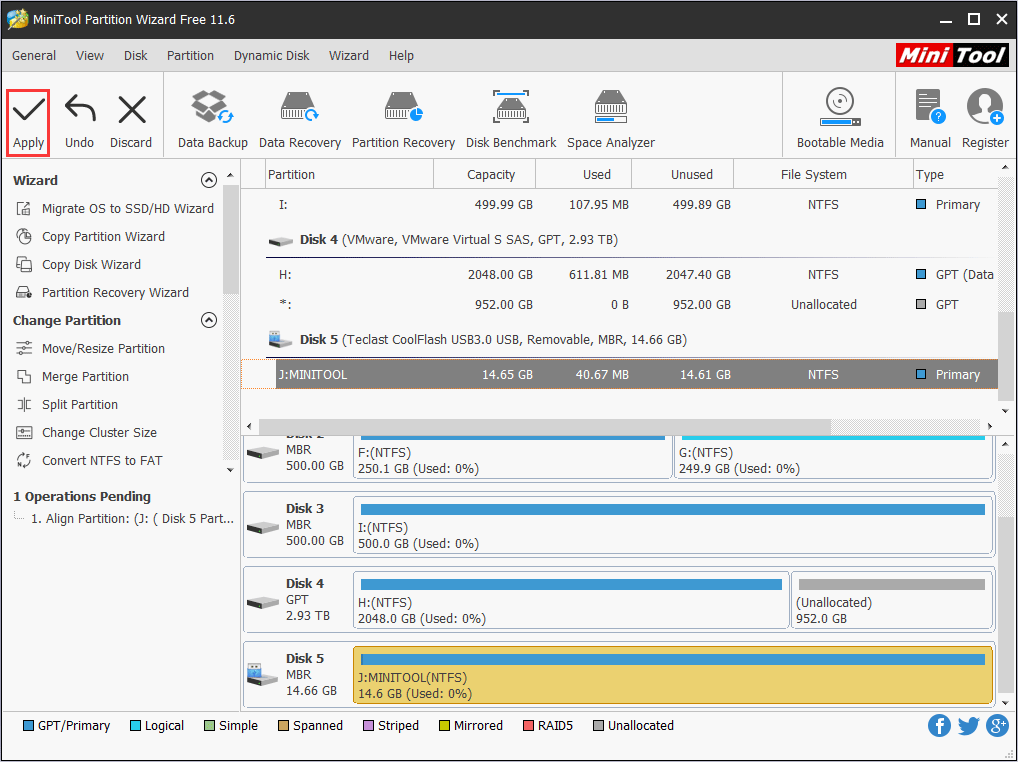Sort by Type column header

click(x=955, y=175)
